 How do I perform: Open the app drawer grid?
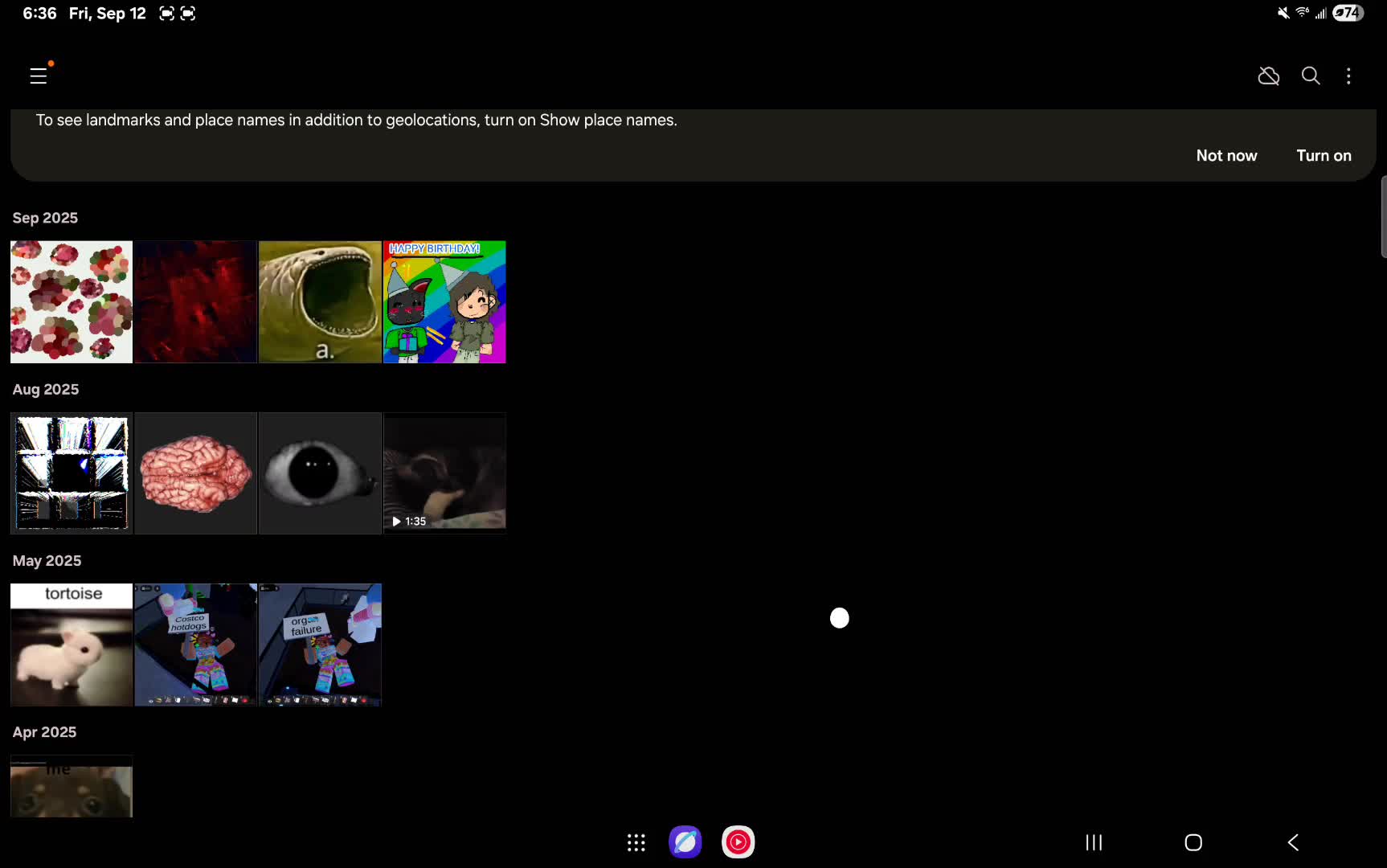click(636, 842)
